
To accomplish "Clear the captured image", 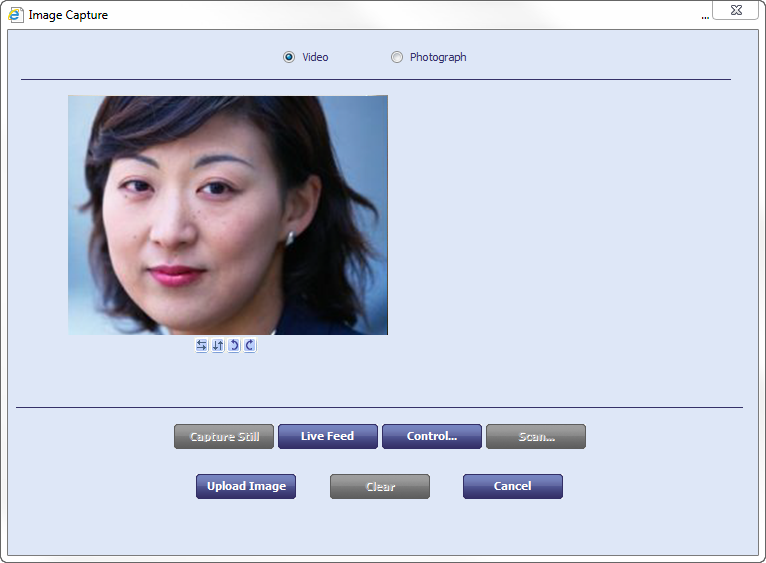I will (380, 487).
